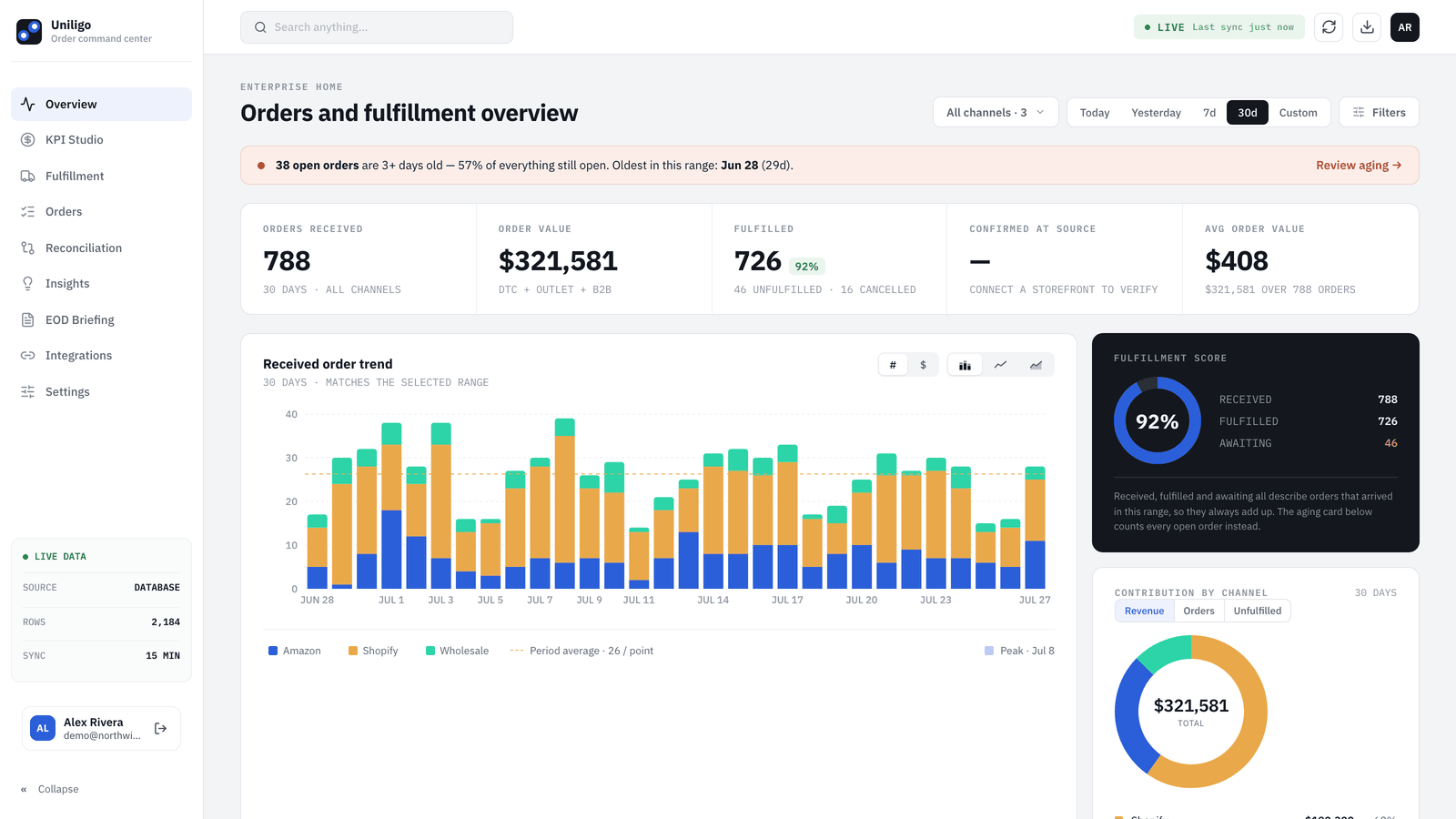Toggle trend chart to count (#) mode
Viewport: 1456px width, 819px height.
point(893,365)
